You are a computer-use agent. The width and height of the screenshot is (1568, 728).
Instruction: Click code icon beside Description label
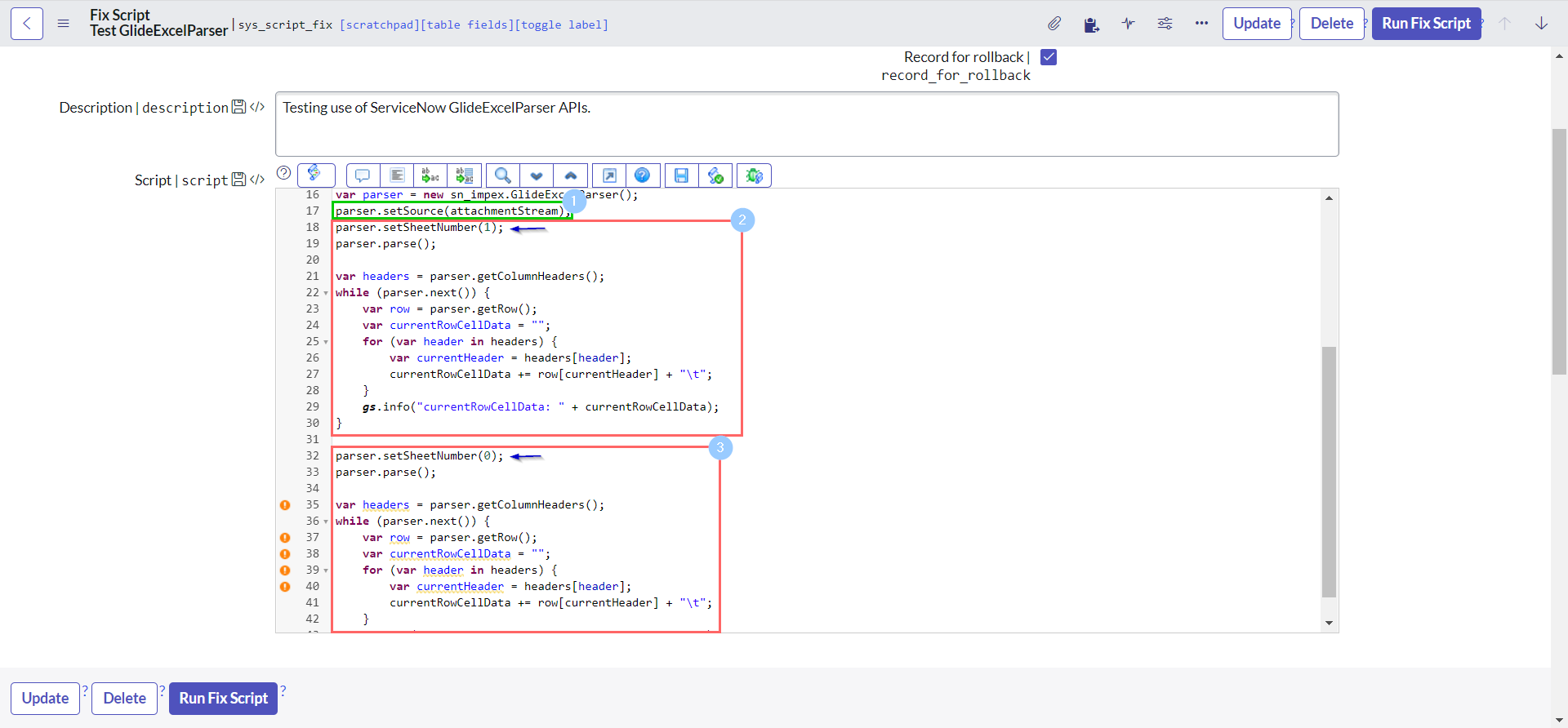(x=257, y=107)
